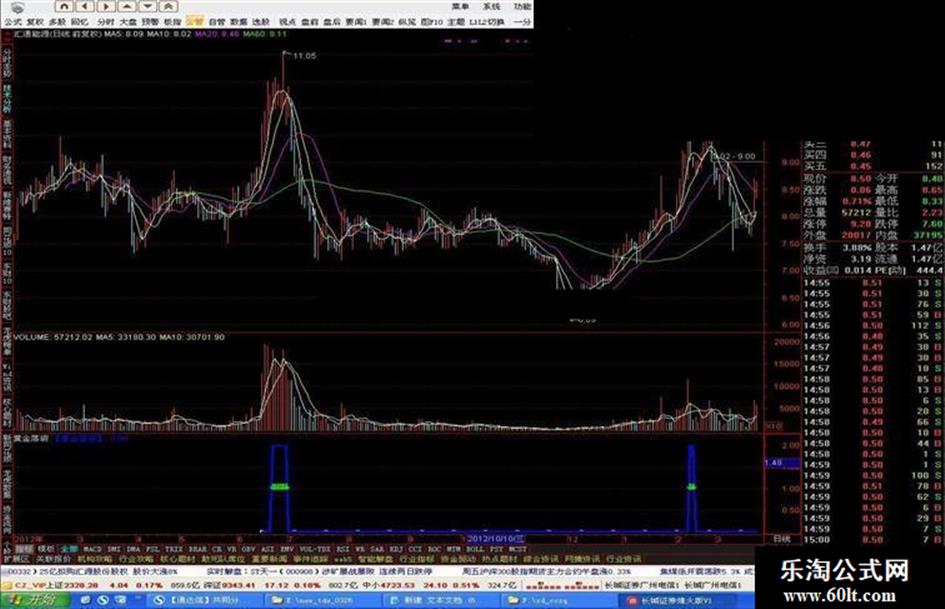
Task: Click the 2012/10/10 date marker
Action: point(495,538)
